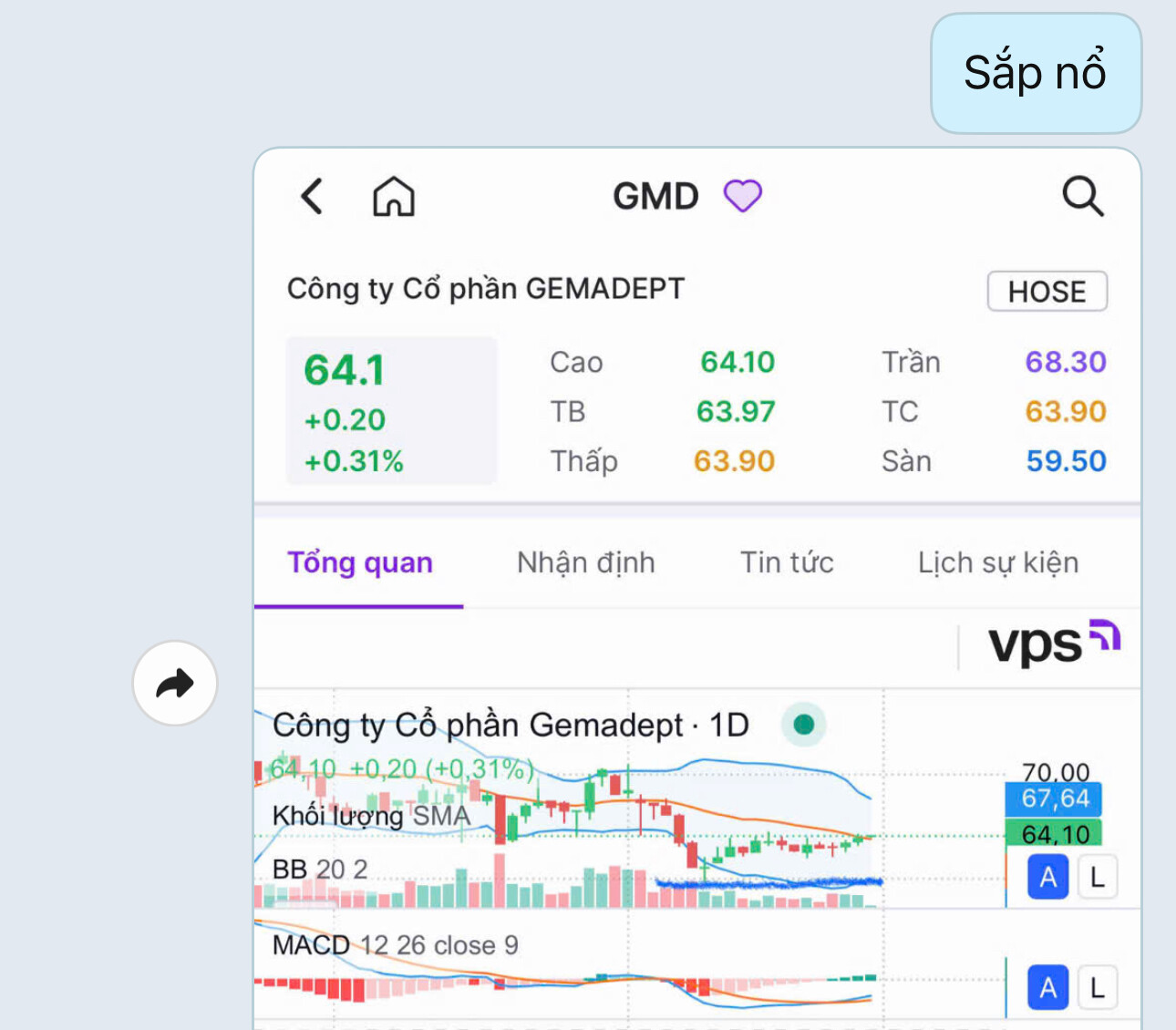Switch to the Nhận định tab

click(x=585, y=562)
